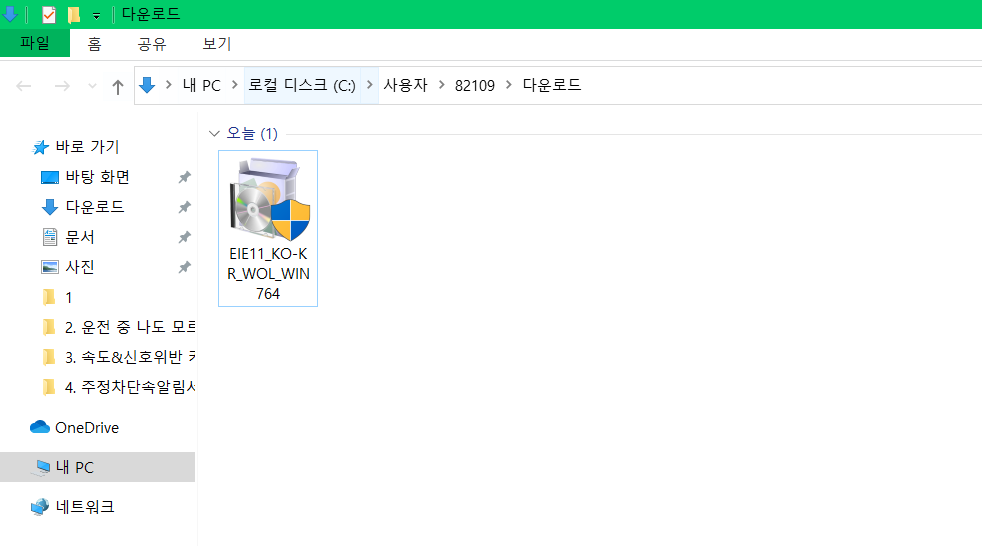Click the pin icon beside 바탕 화면

pyautogui.click(x=184, y=177)
